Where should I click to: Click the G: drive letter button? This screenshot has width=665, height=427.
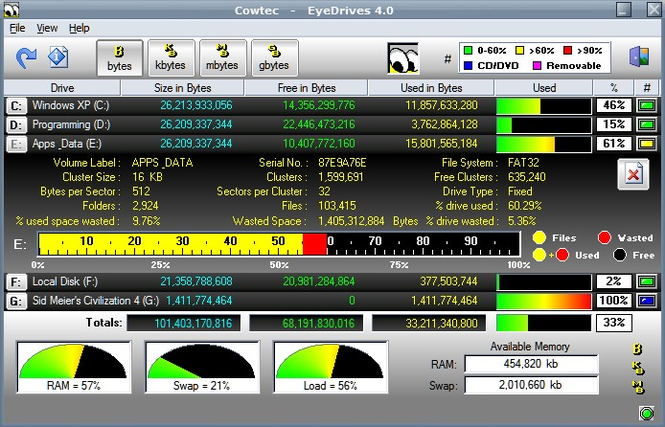pyautogui.click(x=16, y=300)
